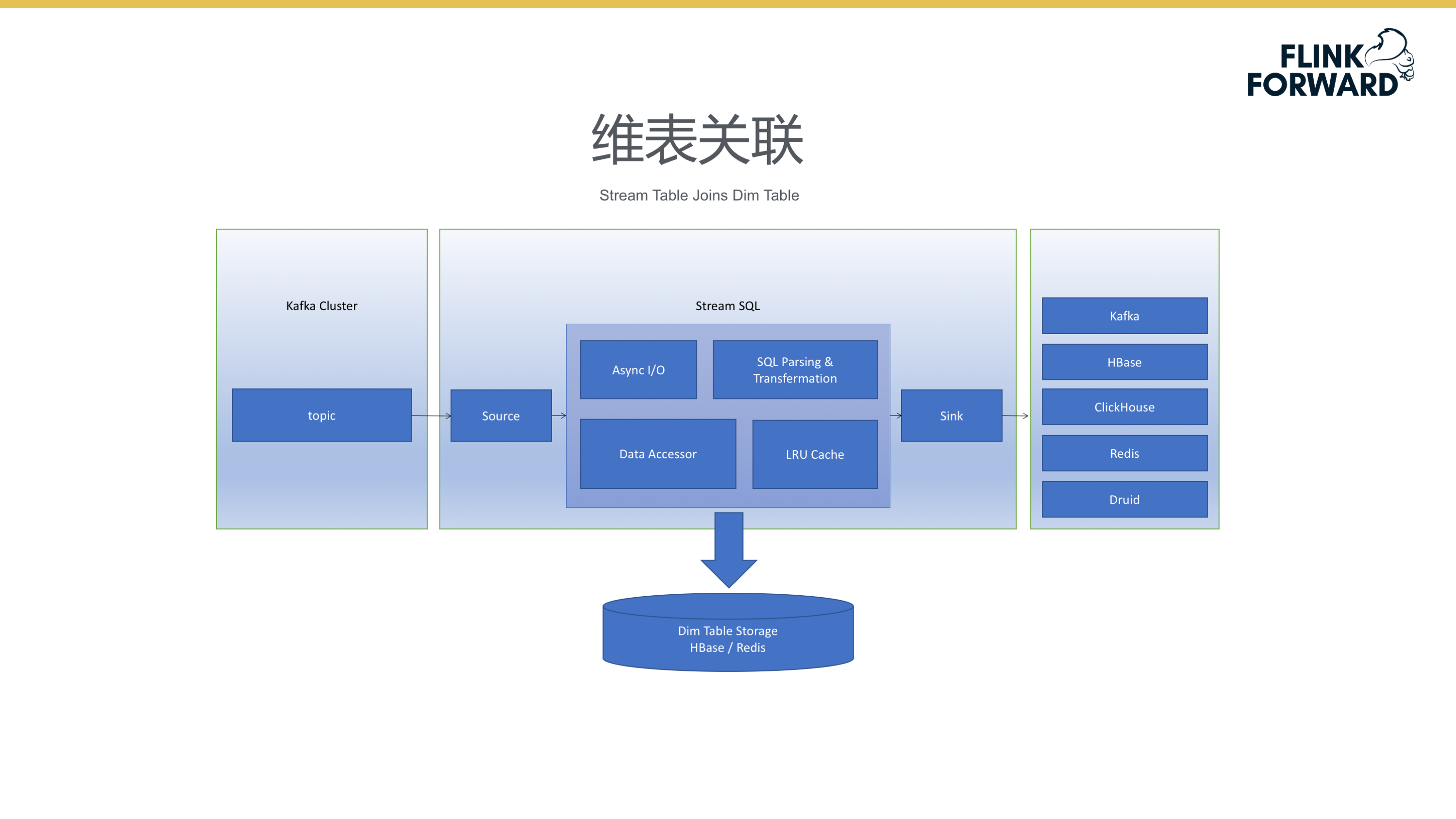Click the Redis output button
Screen dimensions: 1456x819
point(1124,453)
